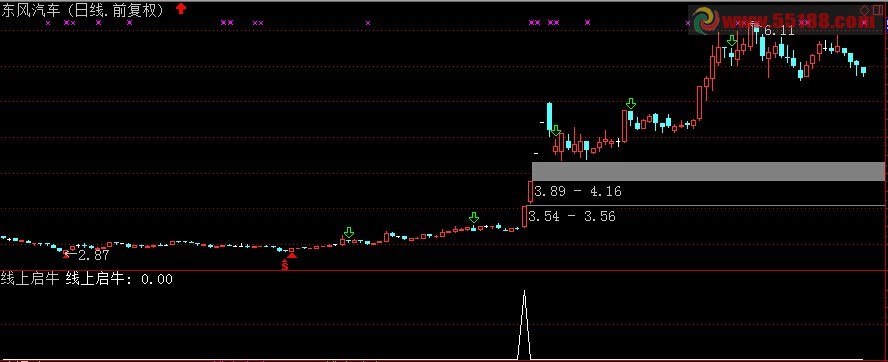Click the 线上启牛: 0.00 indicator value
Viewport: 888px width, 362px height.
(x=119, y=279)
